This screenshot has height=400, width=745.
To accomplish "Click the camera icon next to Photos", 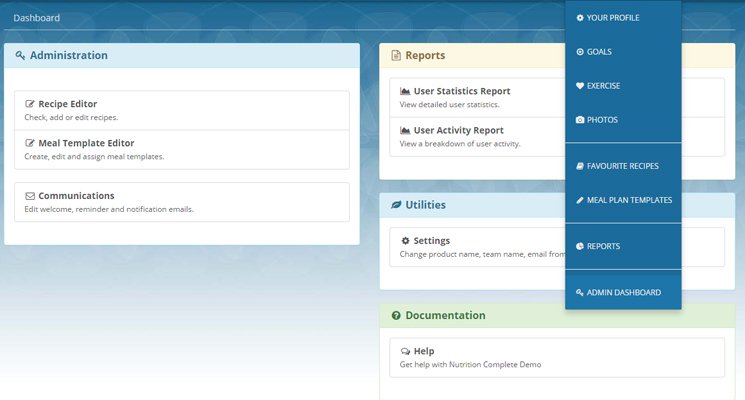I will coord(580,120).
